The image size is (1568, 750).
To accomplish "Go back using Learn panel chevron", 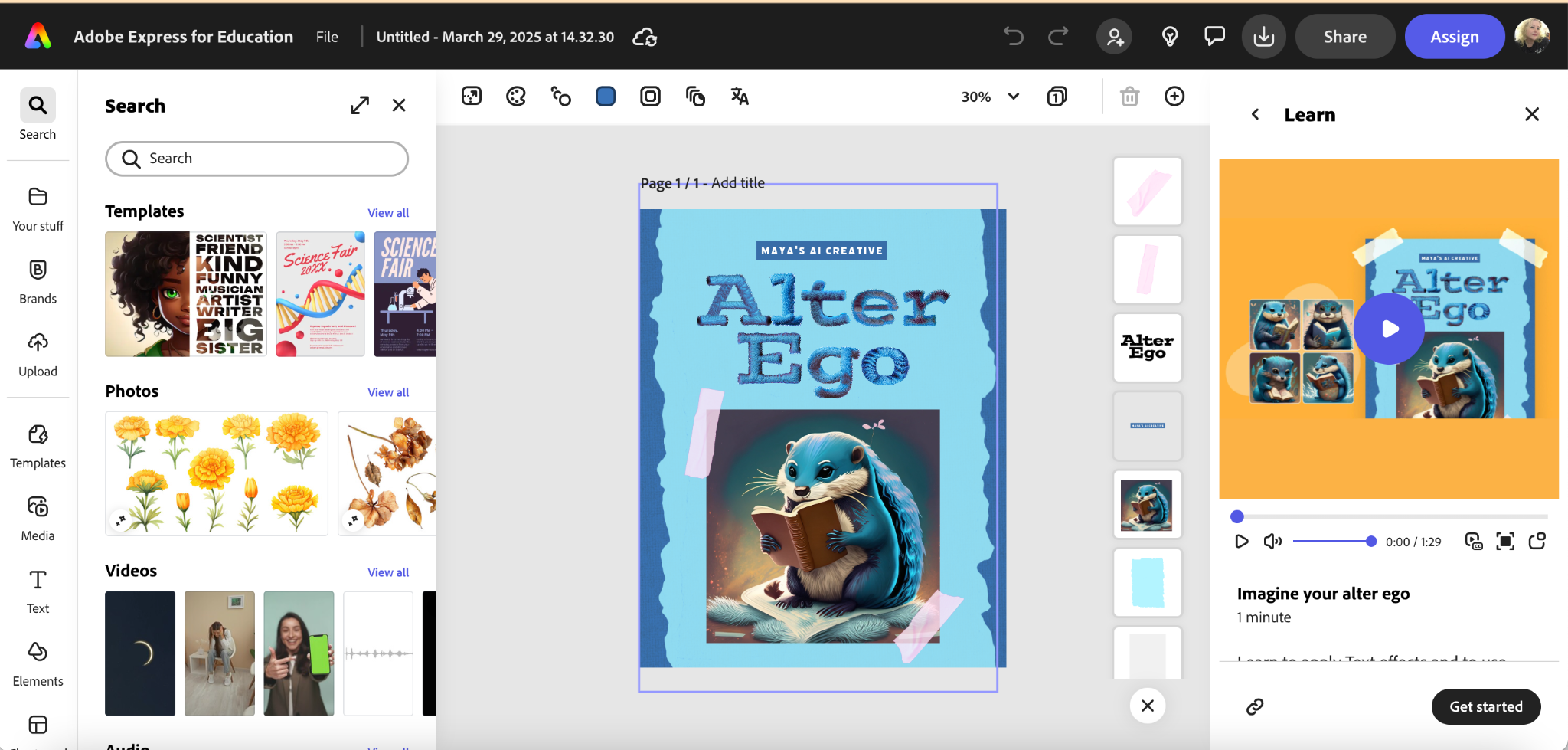I will point(1256,115).
